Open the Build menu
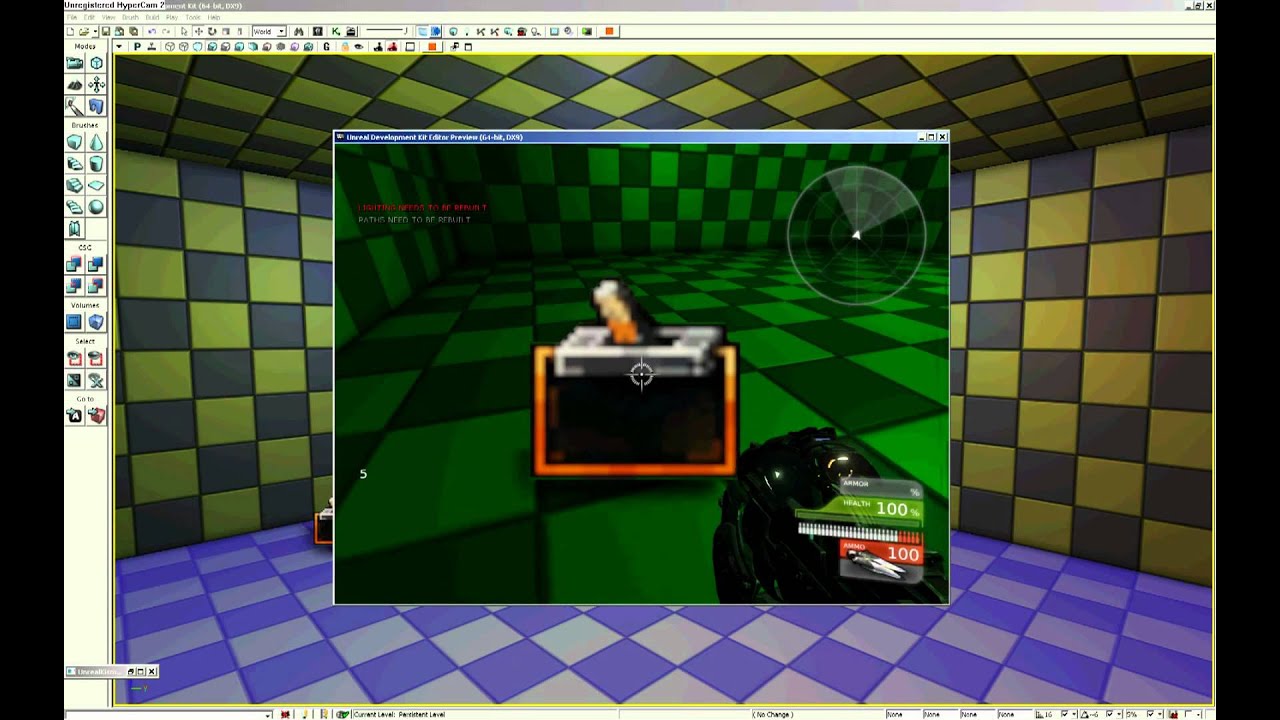The height and width of the screenshot is (720, 1280). click(x=152, y=17)
